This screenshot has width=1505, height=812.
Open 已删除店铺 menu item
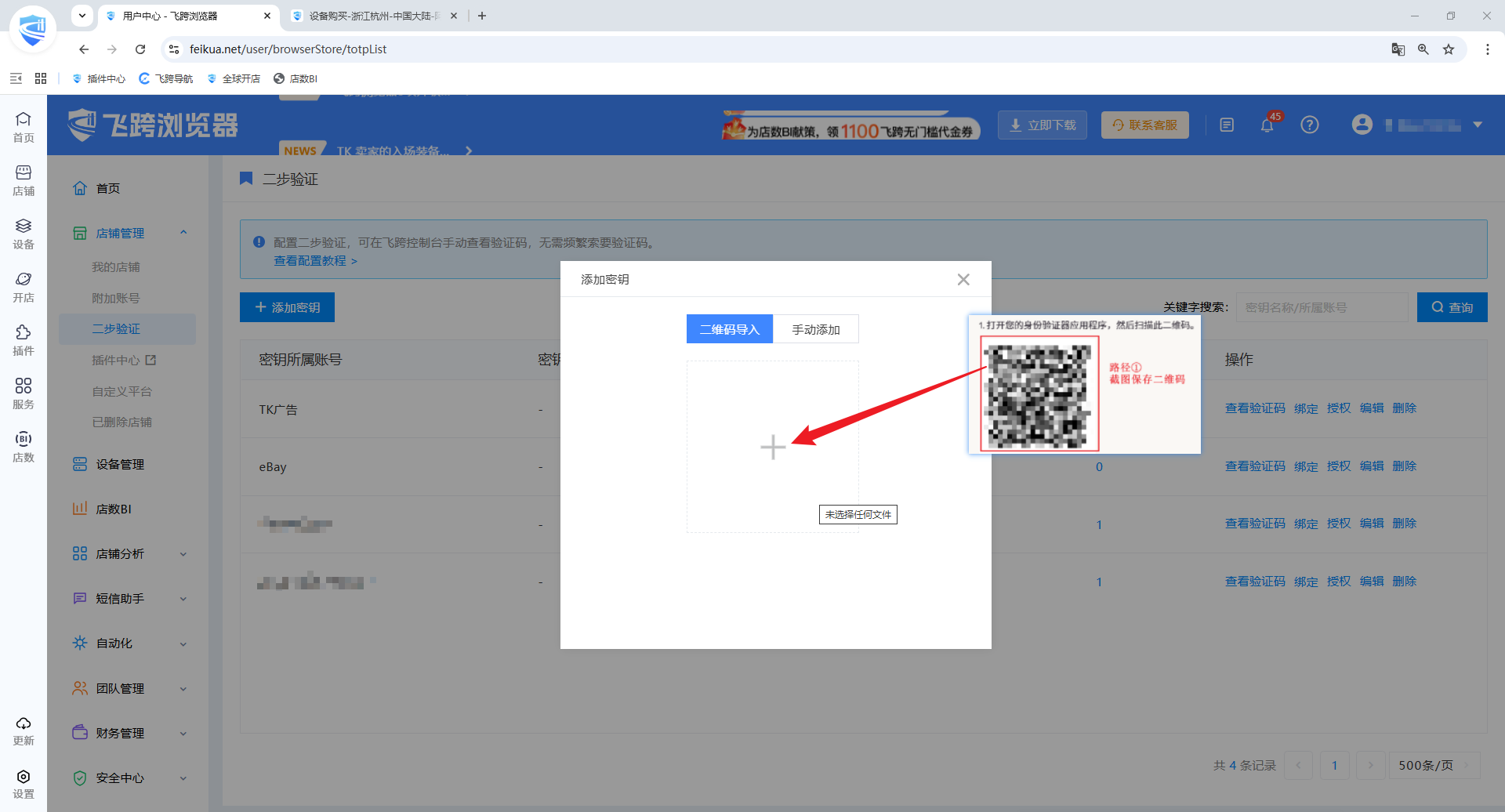pos(122,422)
